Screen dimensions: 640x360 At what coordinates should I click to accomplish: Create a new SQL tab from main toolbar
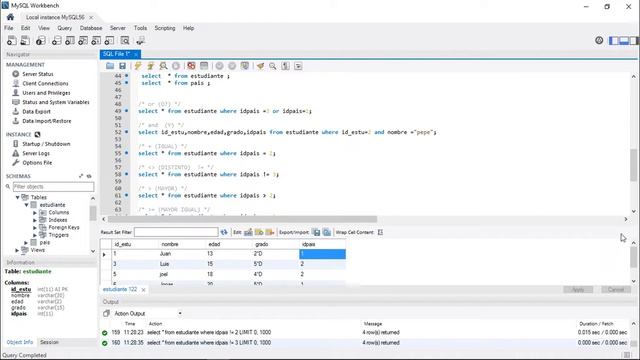(12, 40)
